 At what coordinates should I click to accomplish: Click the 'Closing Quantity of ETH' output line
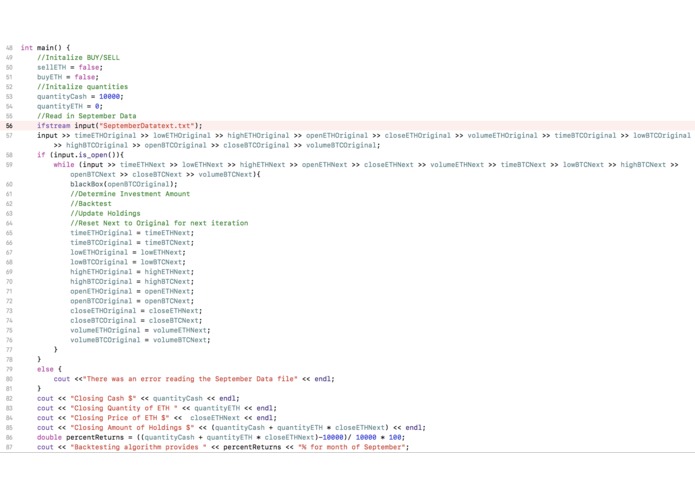coord(156,408)
